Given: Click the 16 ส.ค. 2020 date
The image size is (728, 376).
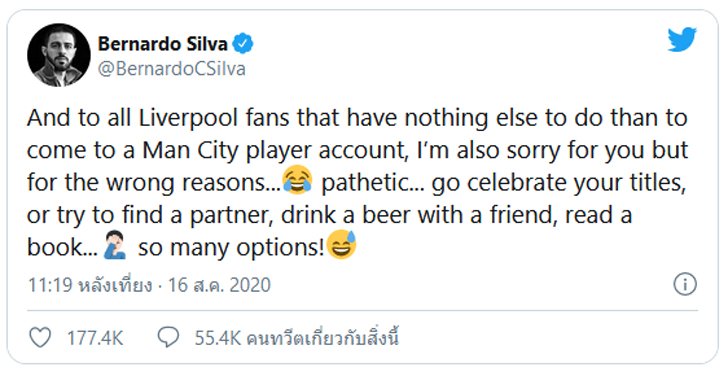Looking at the screenshot, I should pos(219,285).
